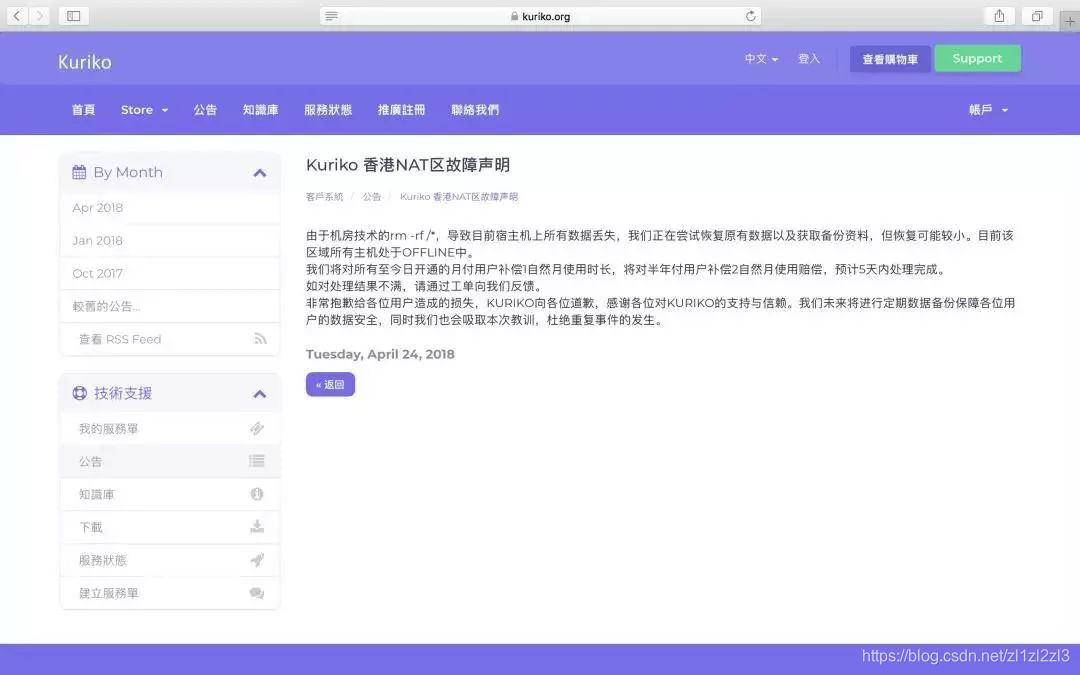This screenshot has height=675, width=1080.
Task: Click the « 返回 back button
Action: (331, 384)
